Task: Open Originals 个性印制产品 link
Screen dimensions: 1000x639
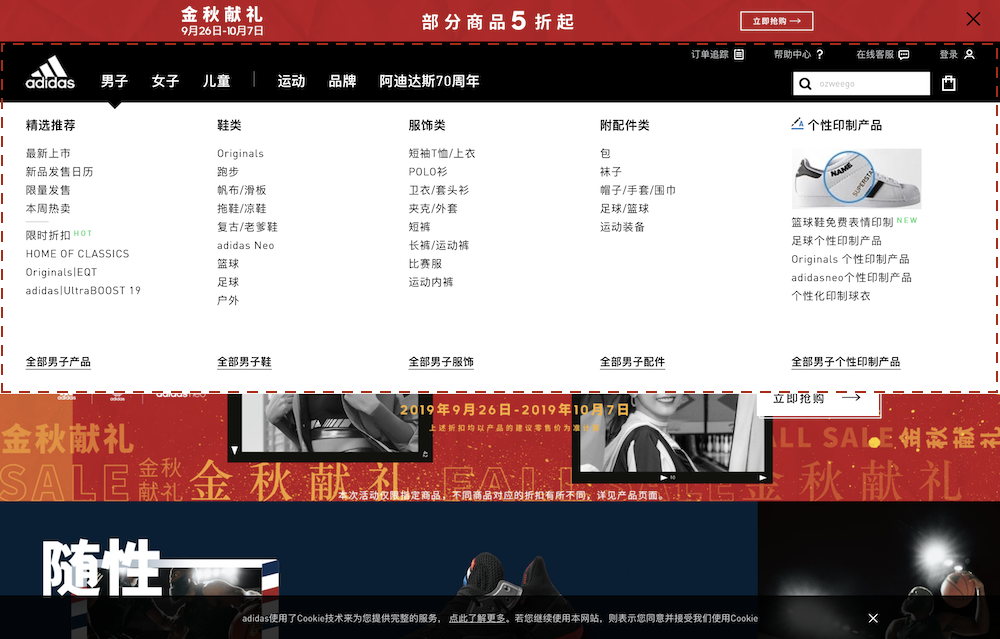Action: click(851, 260)
